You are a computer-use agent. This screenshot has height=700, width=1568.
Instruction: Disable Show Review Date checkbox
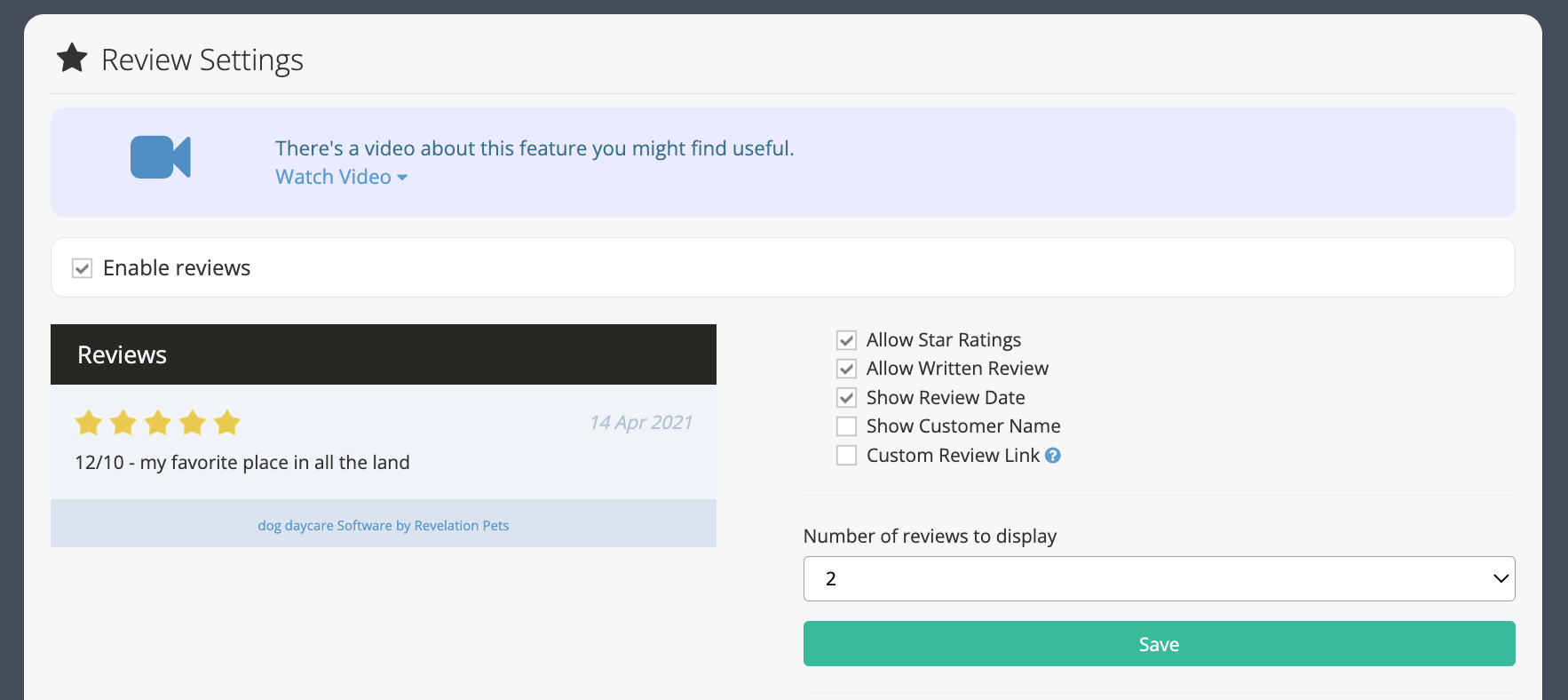point(847,398)
